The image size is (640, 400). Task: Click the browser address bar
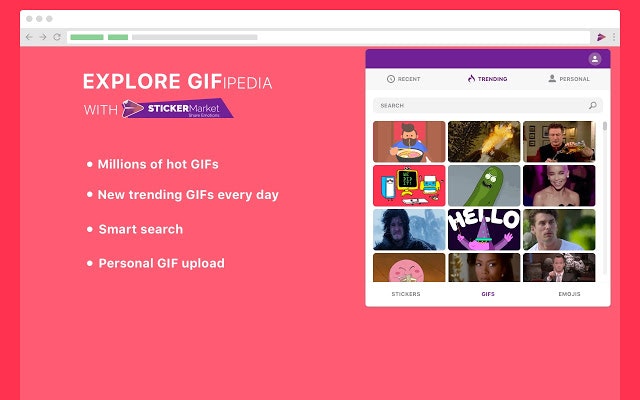click(x=329, y=37)
